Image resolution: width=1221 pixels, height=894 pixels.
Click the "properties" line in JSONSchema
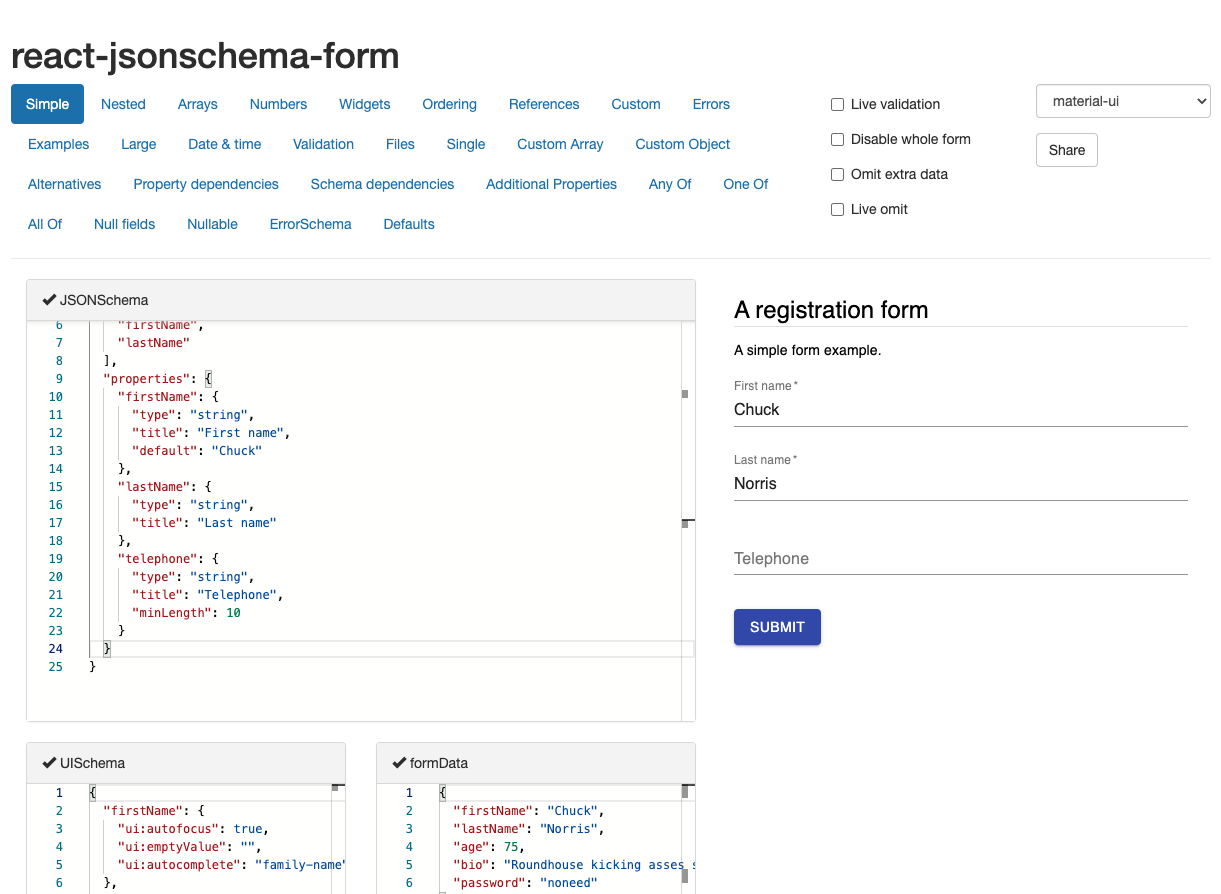pos(158,379)
